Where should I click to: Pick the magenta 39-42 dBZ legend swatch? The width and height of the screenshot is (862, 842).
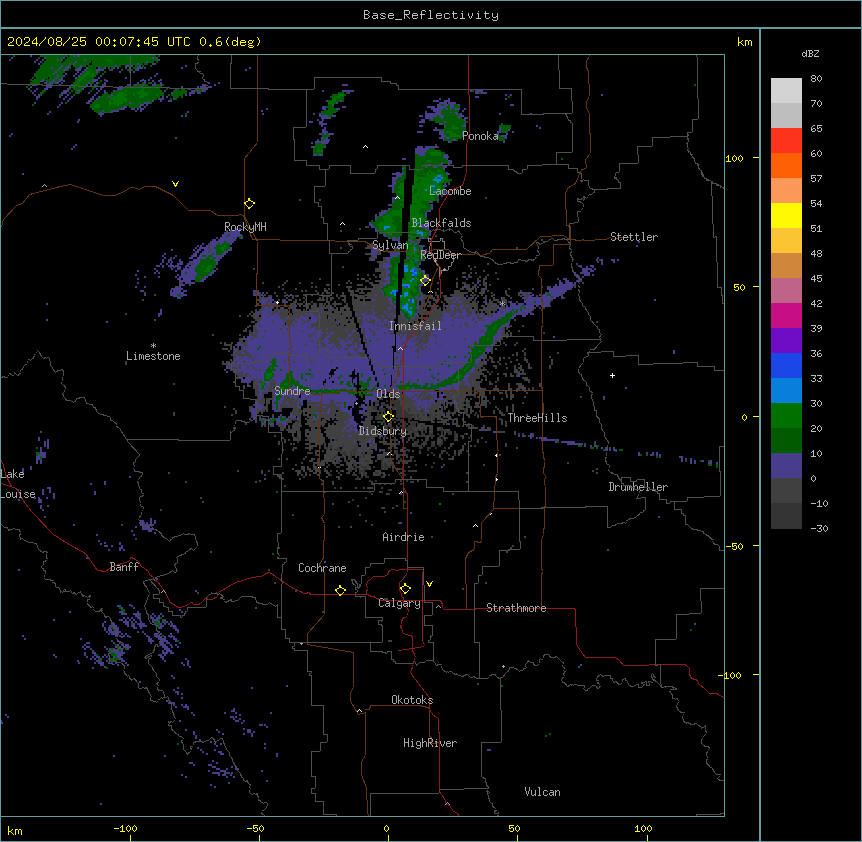tap(786, 316)
